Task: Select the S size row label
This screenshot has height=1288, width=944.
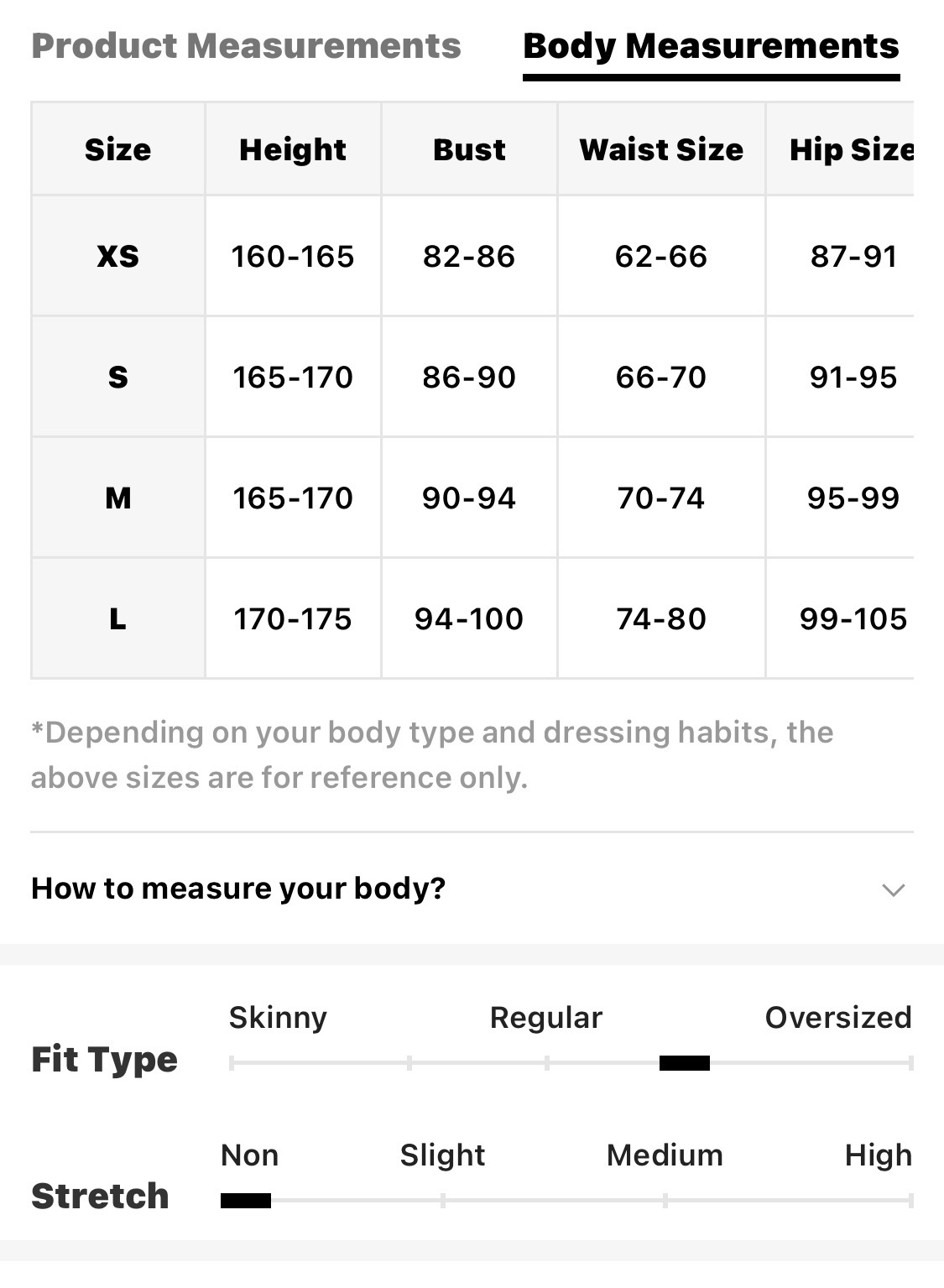Action: point(117,377)
